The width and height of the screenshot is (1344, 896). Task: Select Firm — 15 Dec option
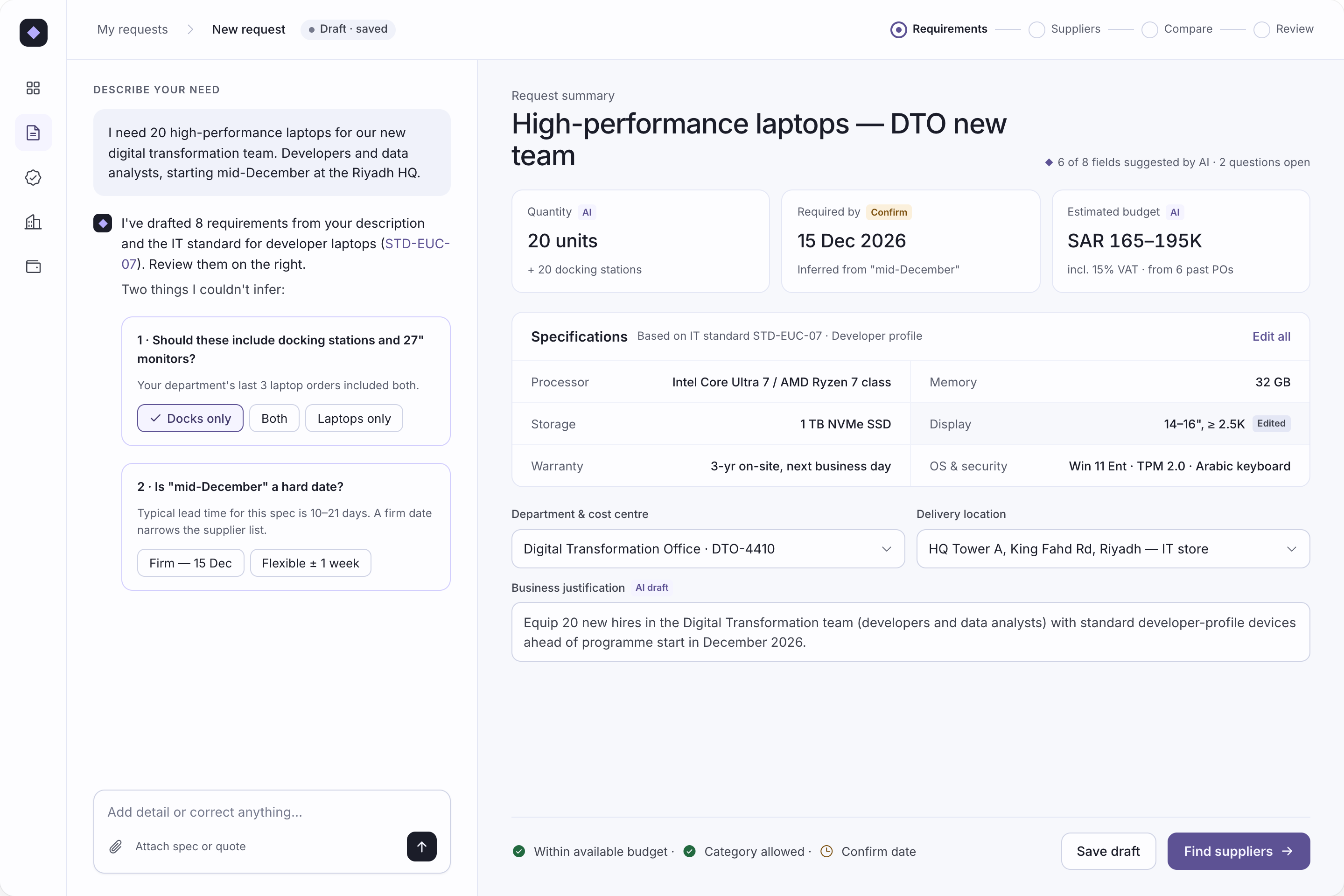pos(190,563)
